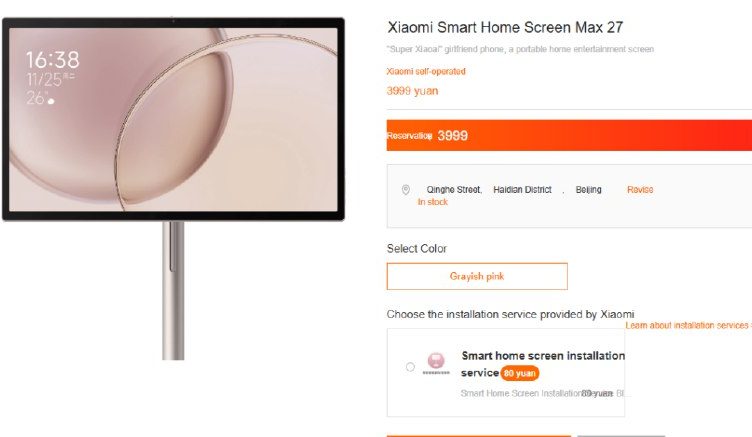Click the webcam dot atop the monitor
752x437 pixels.
(173, 21)
